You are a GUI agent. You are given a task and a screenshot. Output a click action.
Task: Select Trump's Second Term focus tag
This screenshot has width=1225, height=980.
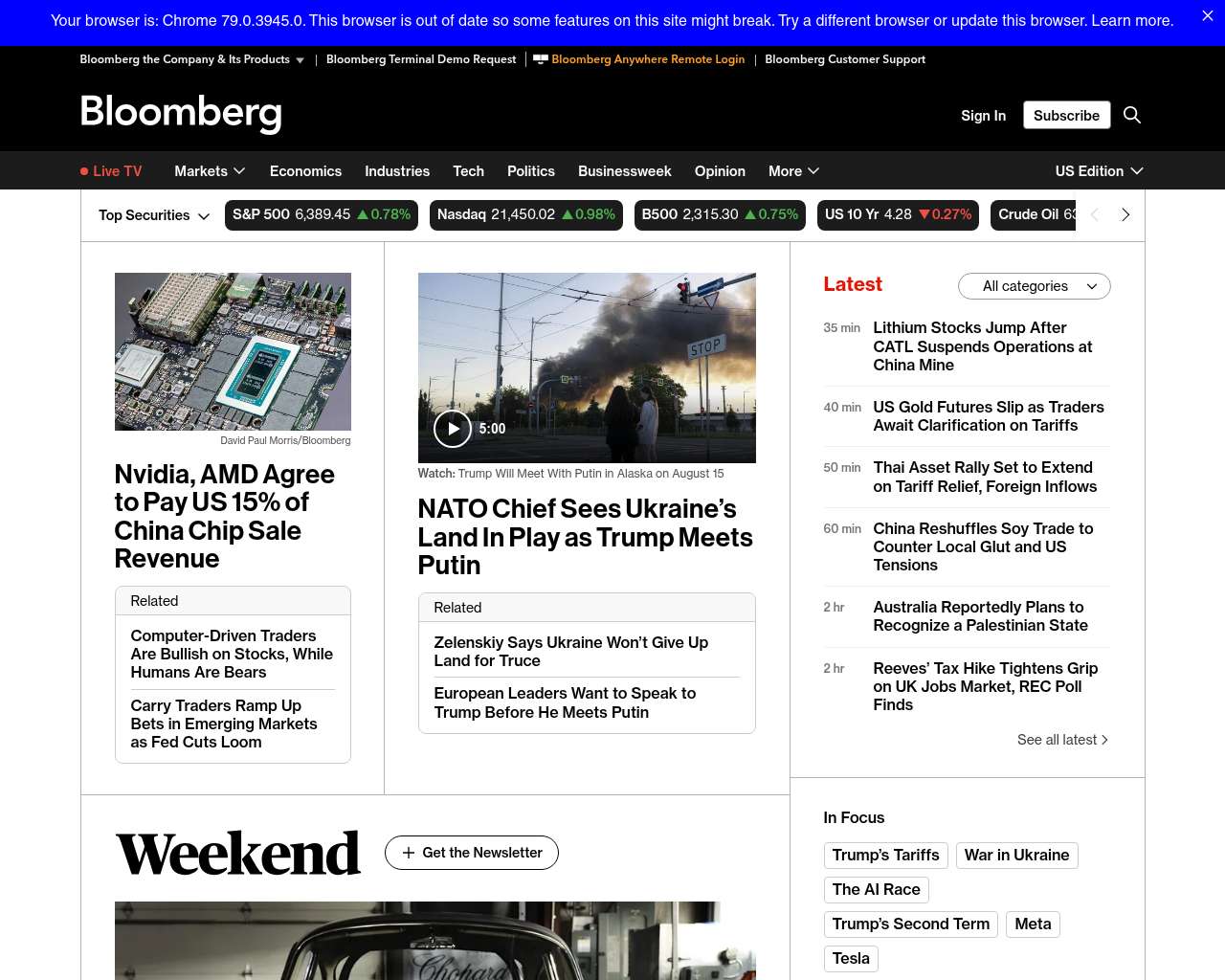point(910,924)
